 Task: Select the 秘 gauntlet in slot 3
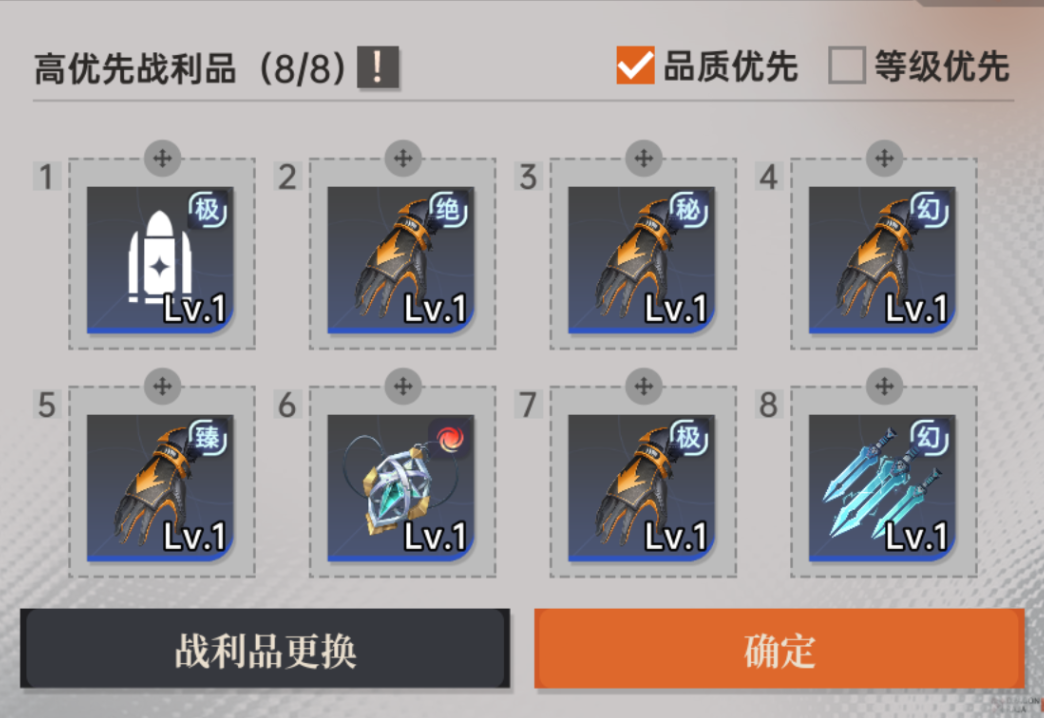(x=641, y=260)
